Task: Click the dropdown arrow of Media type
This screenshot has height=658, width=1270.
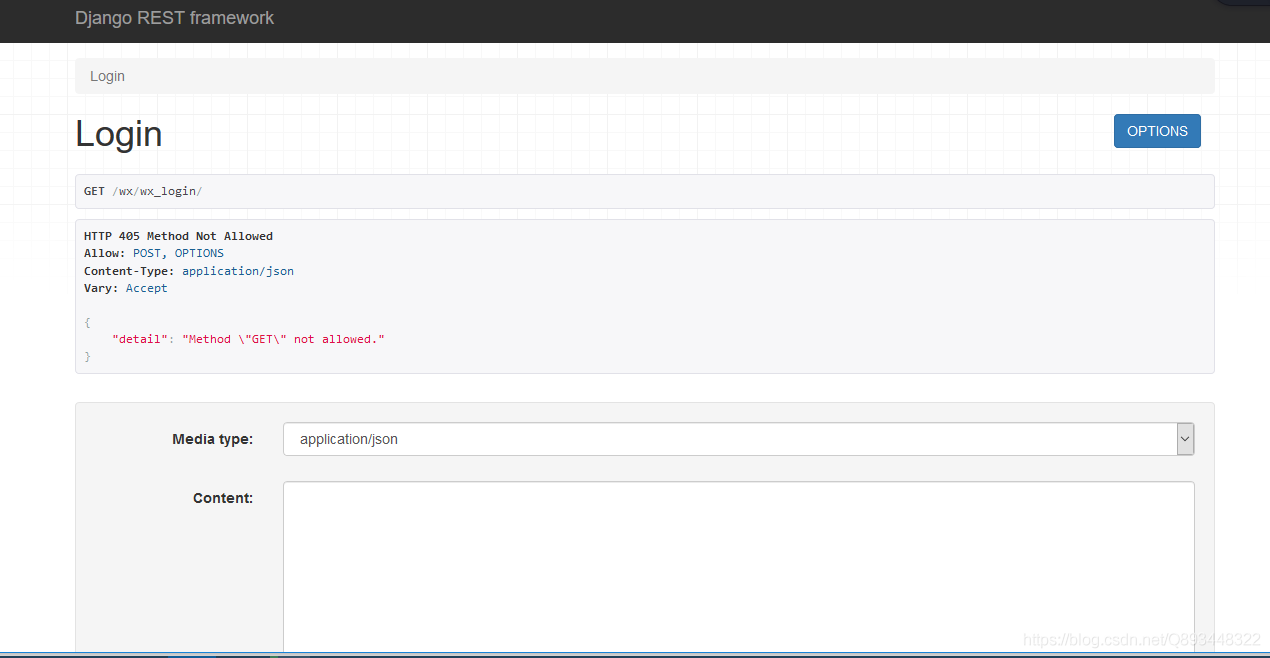Action: 1185,439
